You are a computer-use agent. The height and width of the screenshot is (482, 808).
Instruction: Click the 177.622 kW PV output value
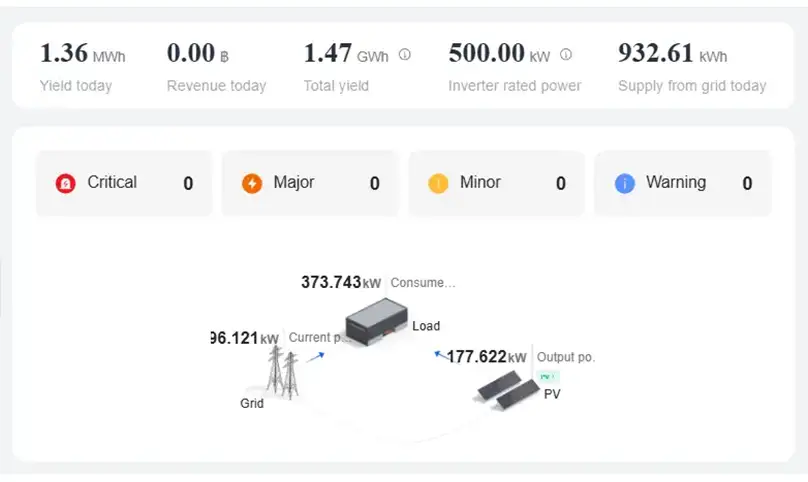(486, 357)
